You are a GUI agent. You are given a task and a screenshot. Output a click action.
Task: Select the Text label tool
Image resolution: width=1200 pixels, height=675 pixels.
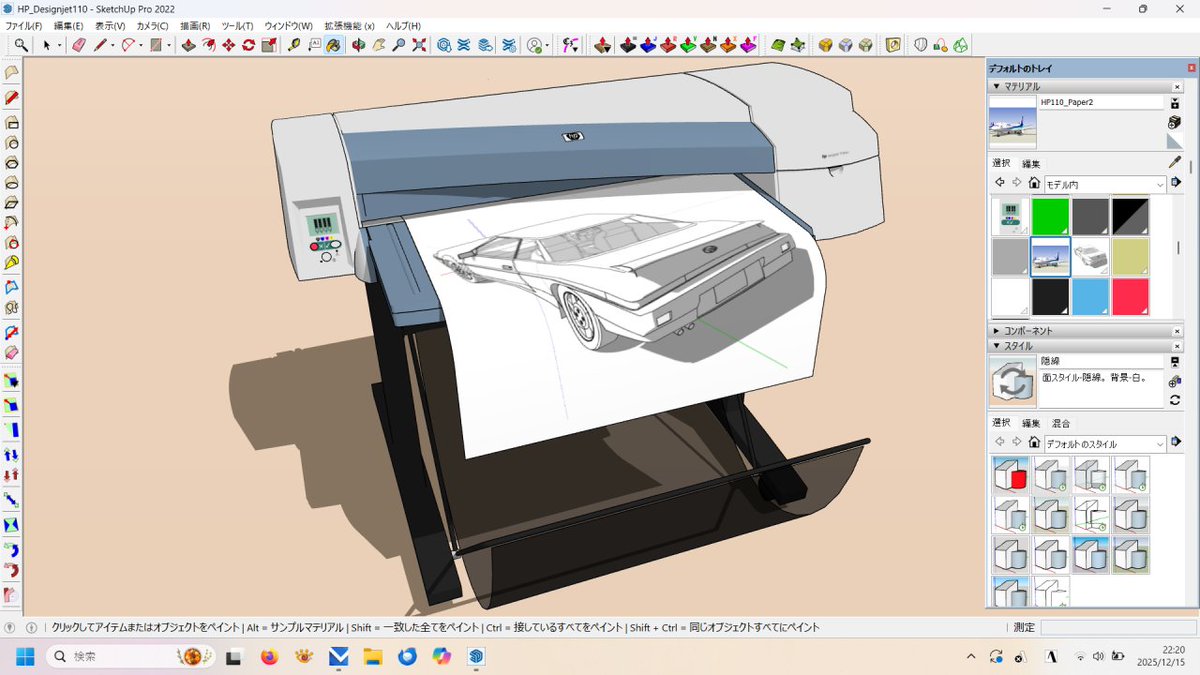point(314,44)
